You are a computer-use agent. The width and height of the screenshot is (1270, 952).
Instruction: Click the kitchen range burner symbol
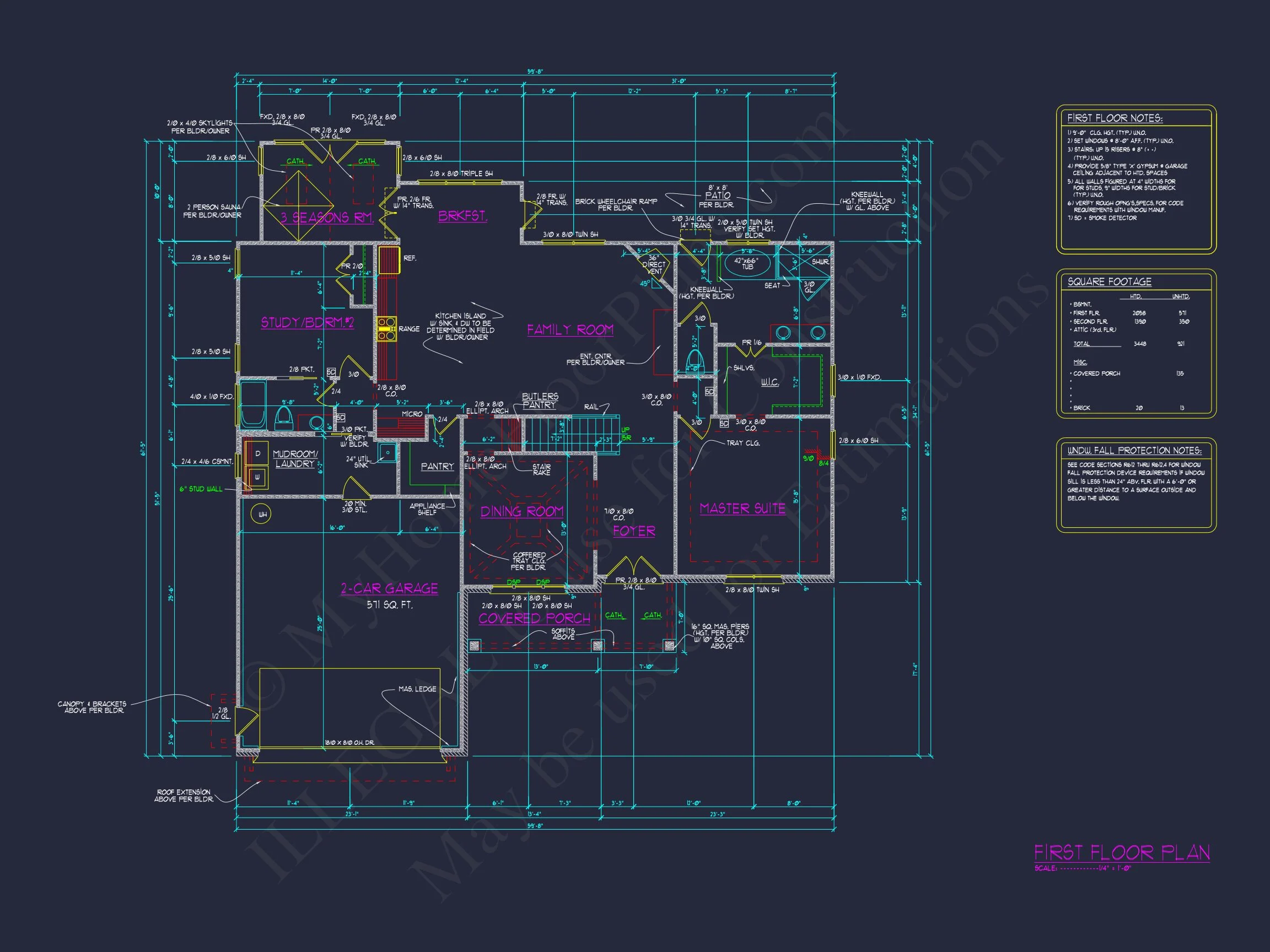[386, 329]
